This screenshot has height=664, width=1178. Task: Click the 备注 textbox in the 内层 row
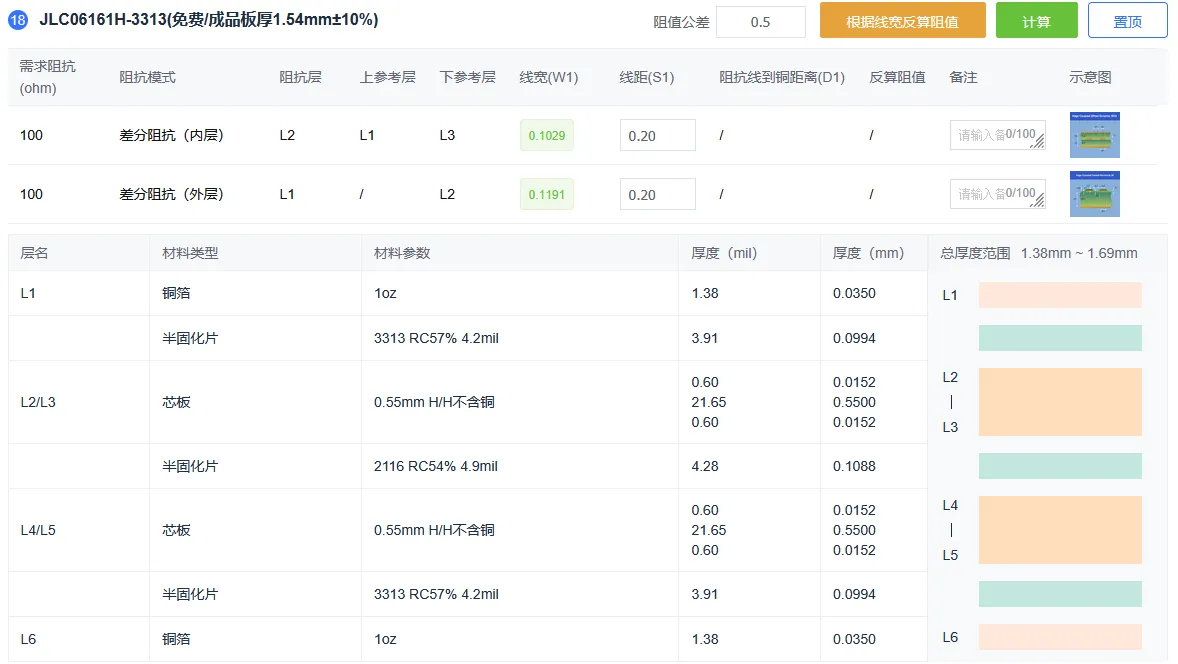[x=998, y=135]
